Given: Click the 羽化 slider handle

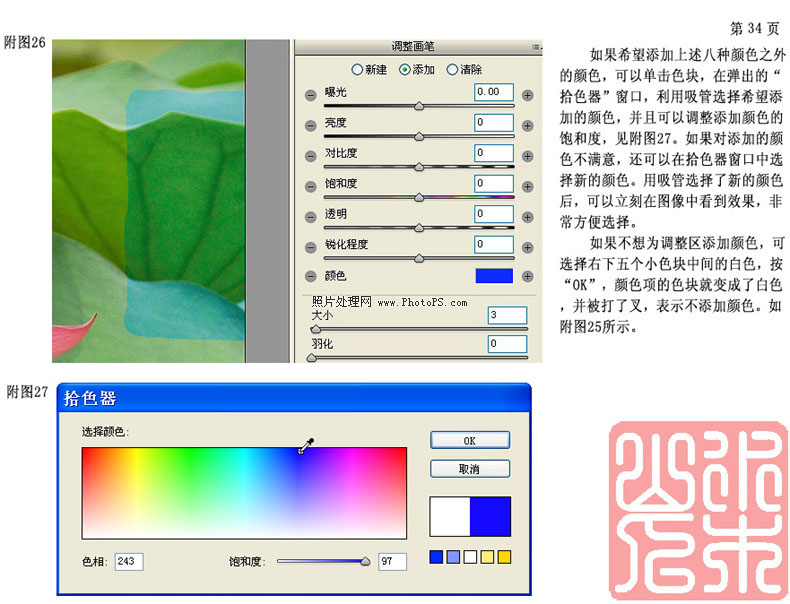Looking at the screenshot, I should (x=312, y=357).
